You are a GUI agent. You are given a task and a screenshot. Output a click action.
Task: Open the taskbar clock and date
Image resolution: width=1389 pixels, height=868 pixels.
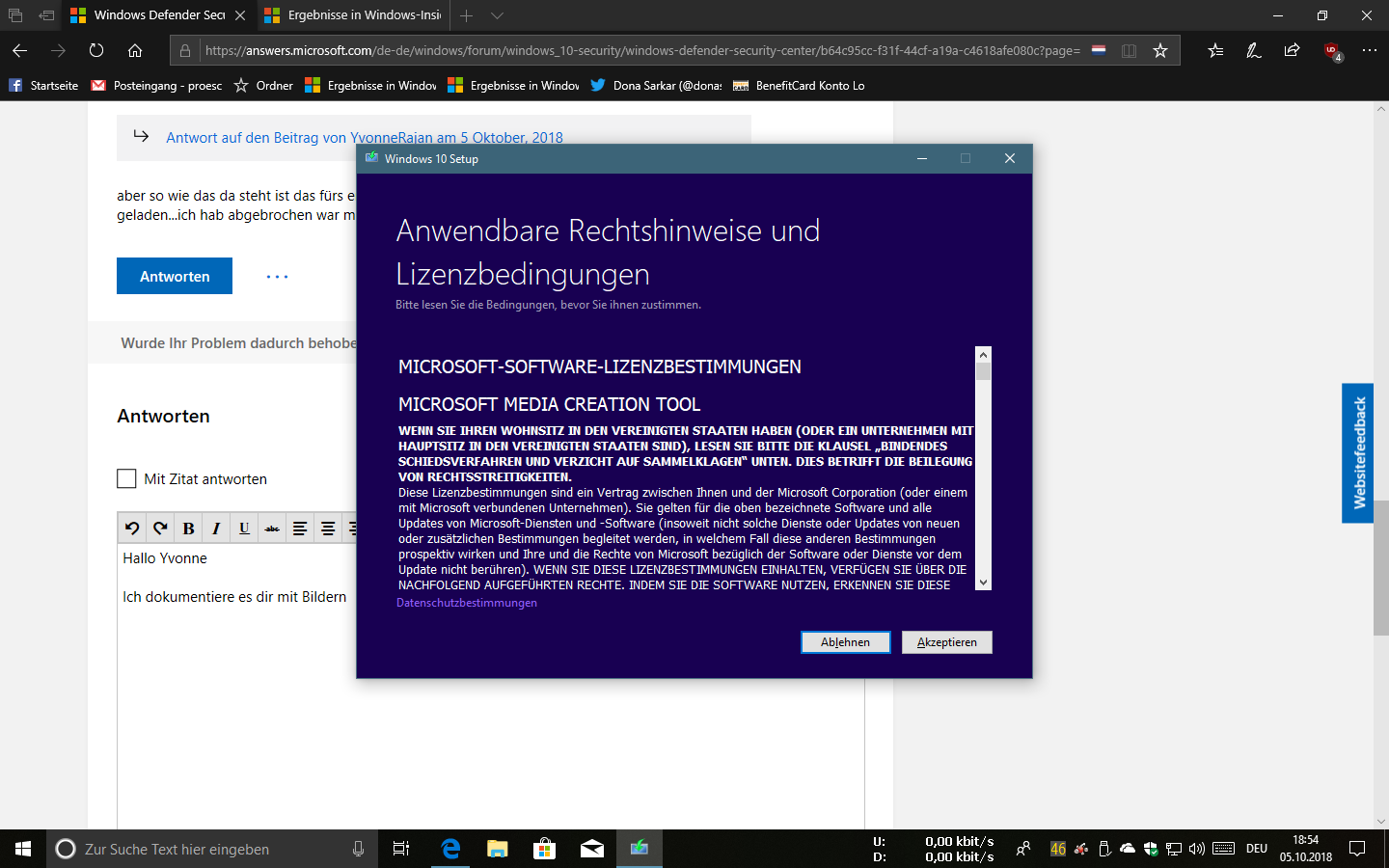click(x=1306, y=849)
